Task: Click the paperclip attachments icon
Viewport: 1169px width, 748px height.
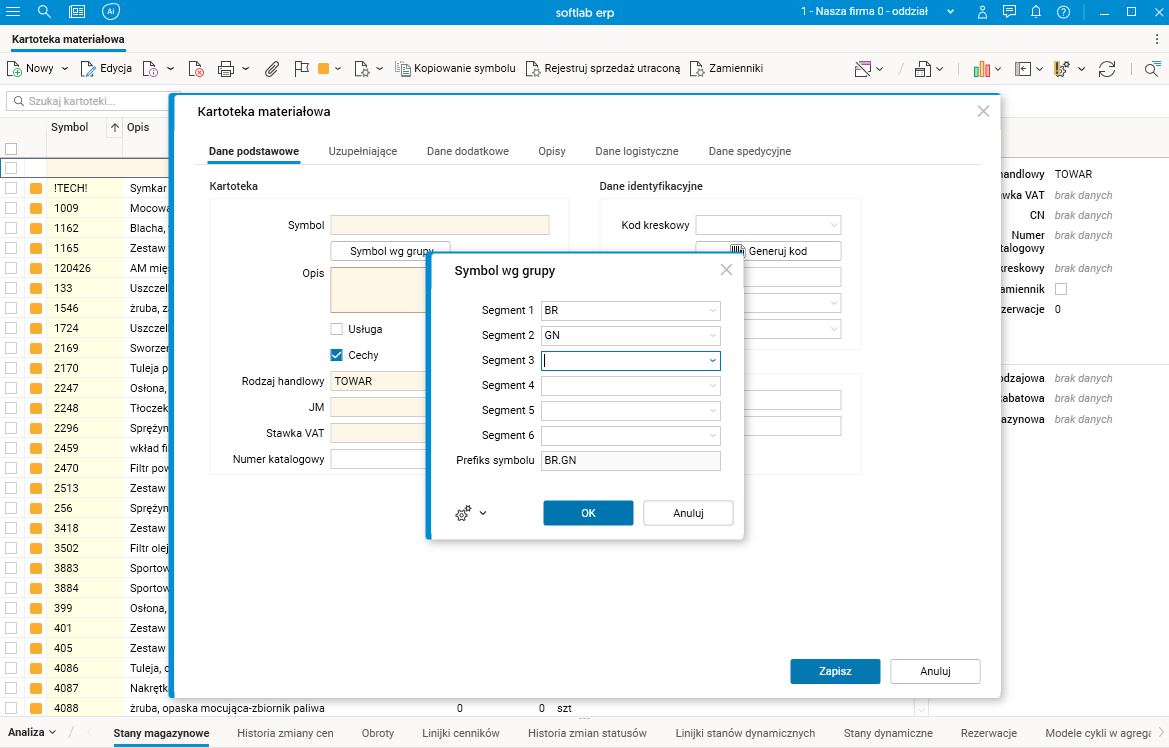Action: [271, 69]
